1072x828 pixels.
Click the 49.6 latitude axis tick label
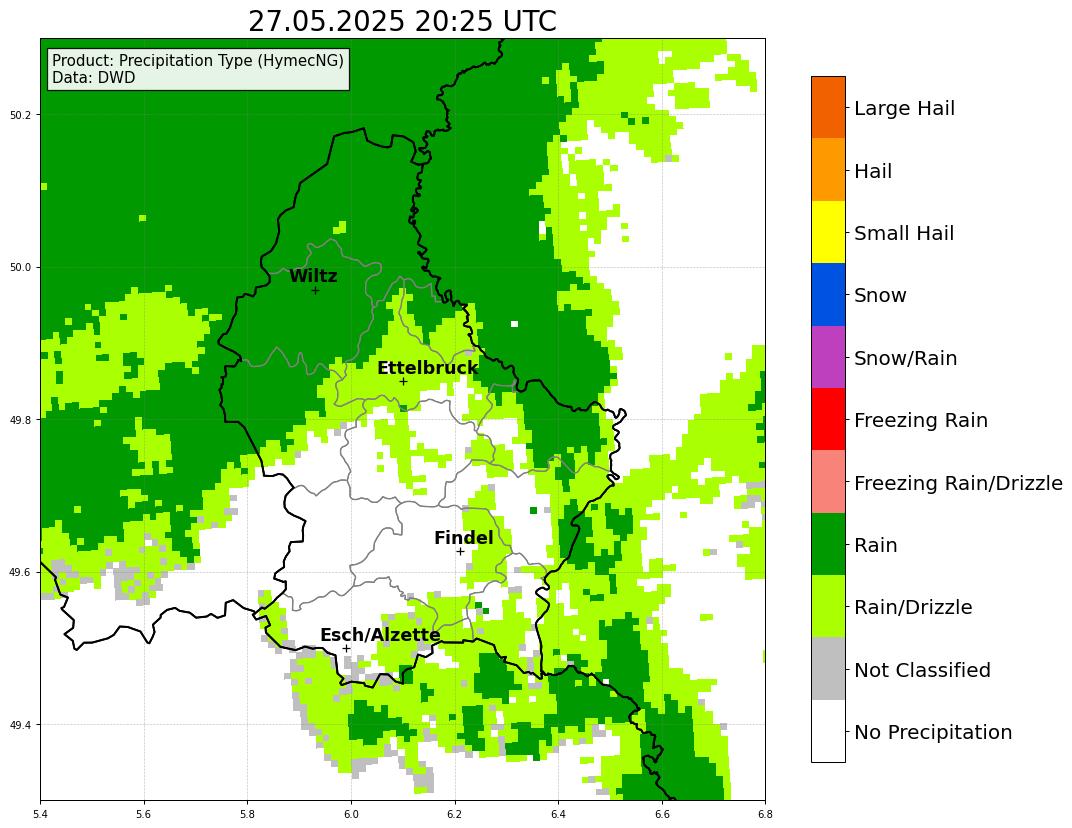tap(21, 572)
